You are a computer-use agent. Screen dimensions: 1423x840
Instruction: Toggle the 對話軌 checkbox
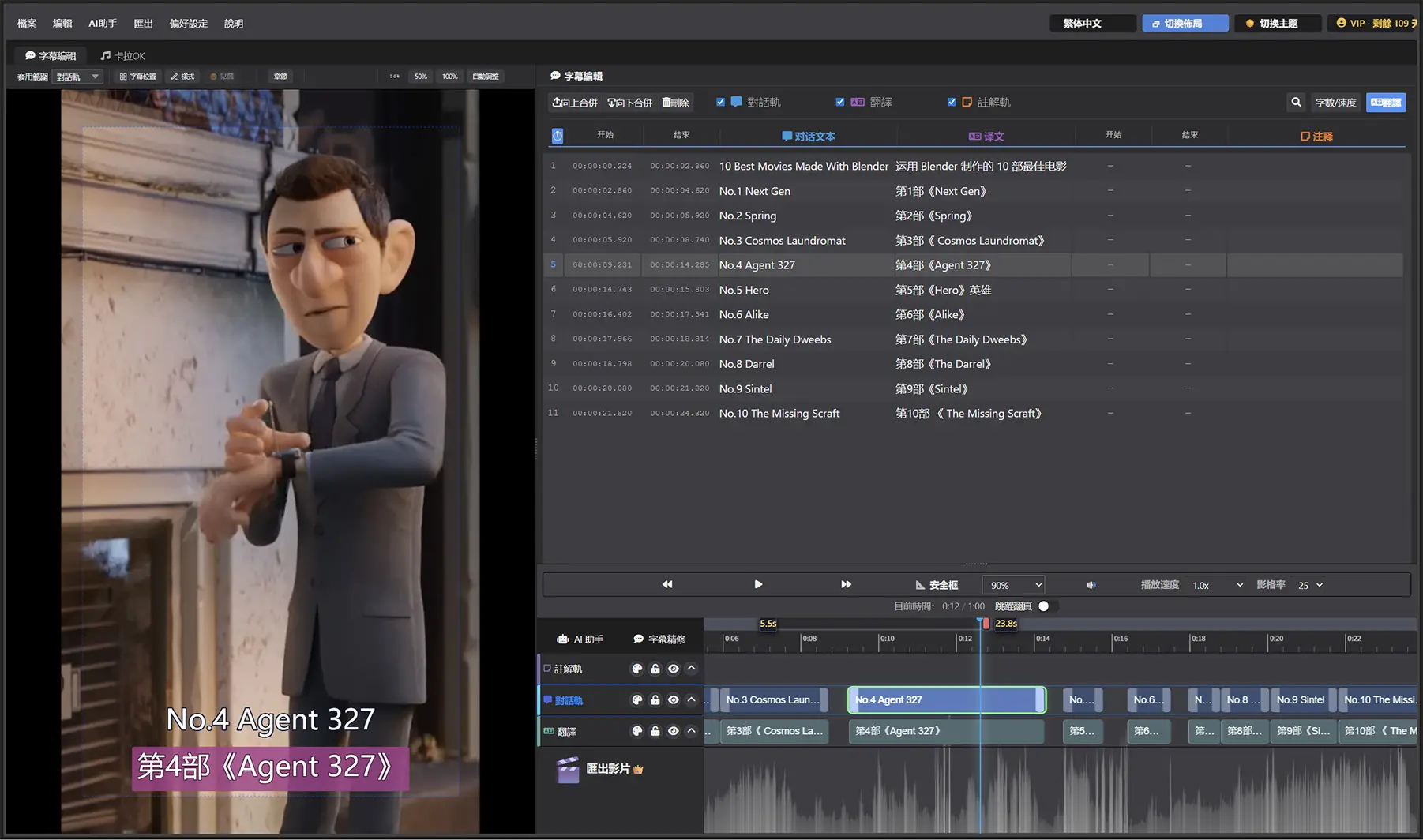click(720, 102)
